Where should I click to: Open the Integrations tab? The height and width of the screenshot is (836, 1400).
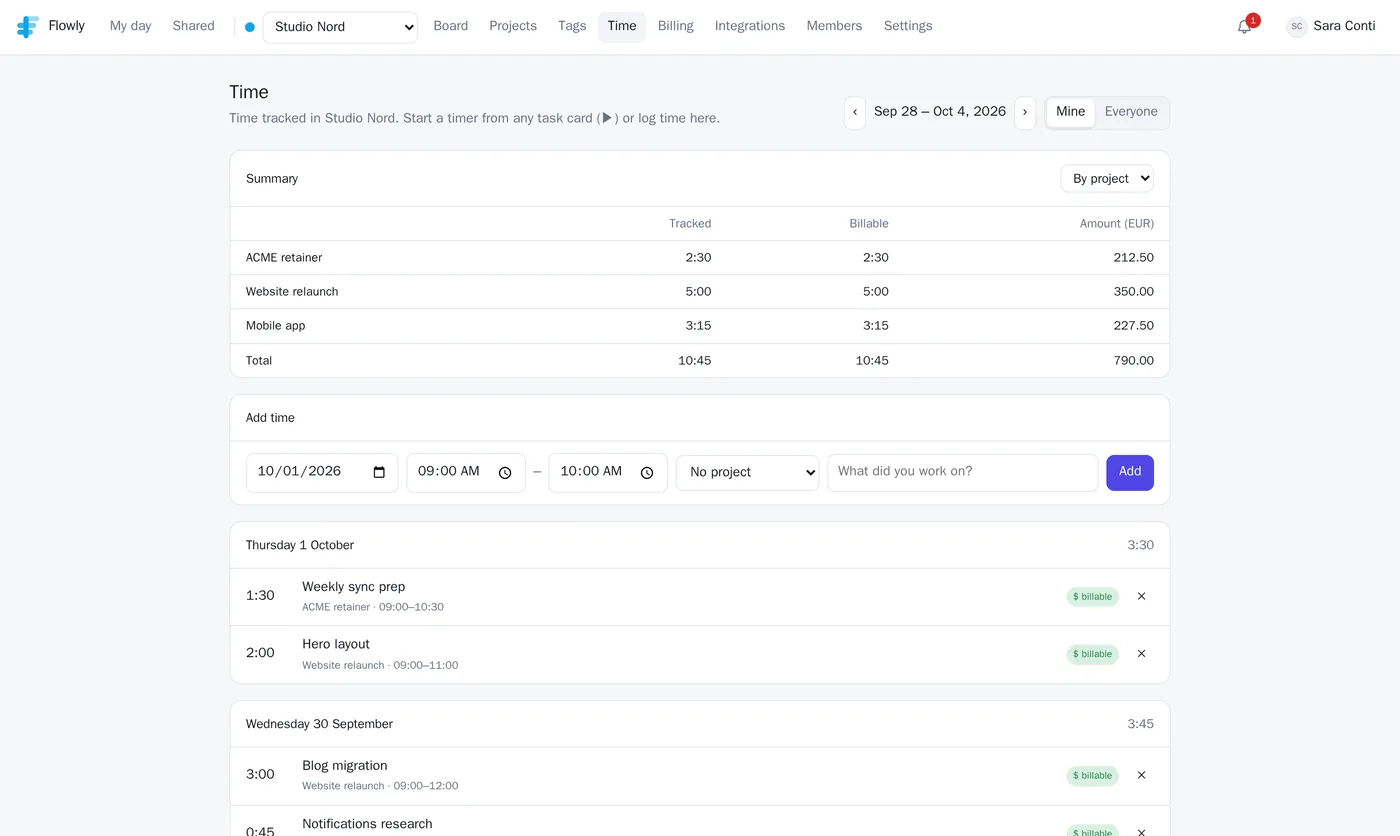pyautogui.click(x=750, y=27)
